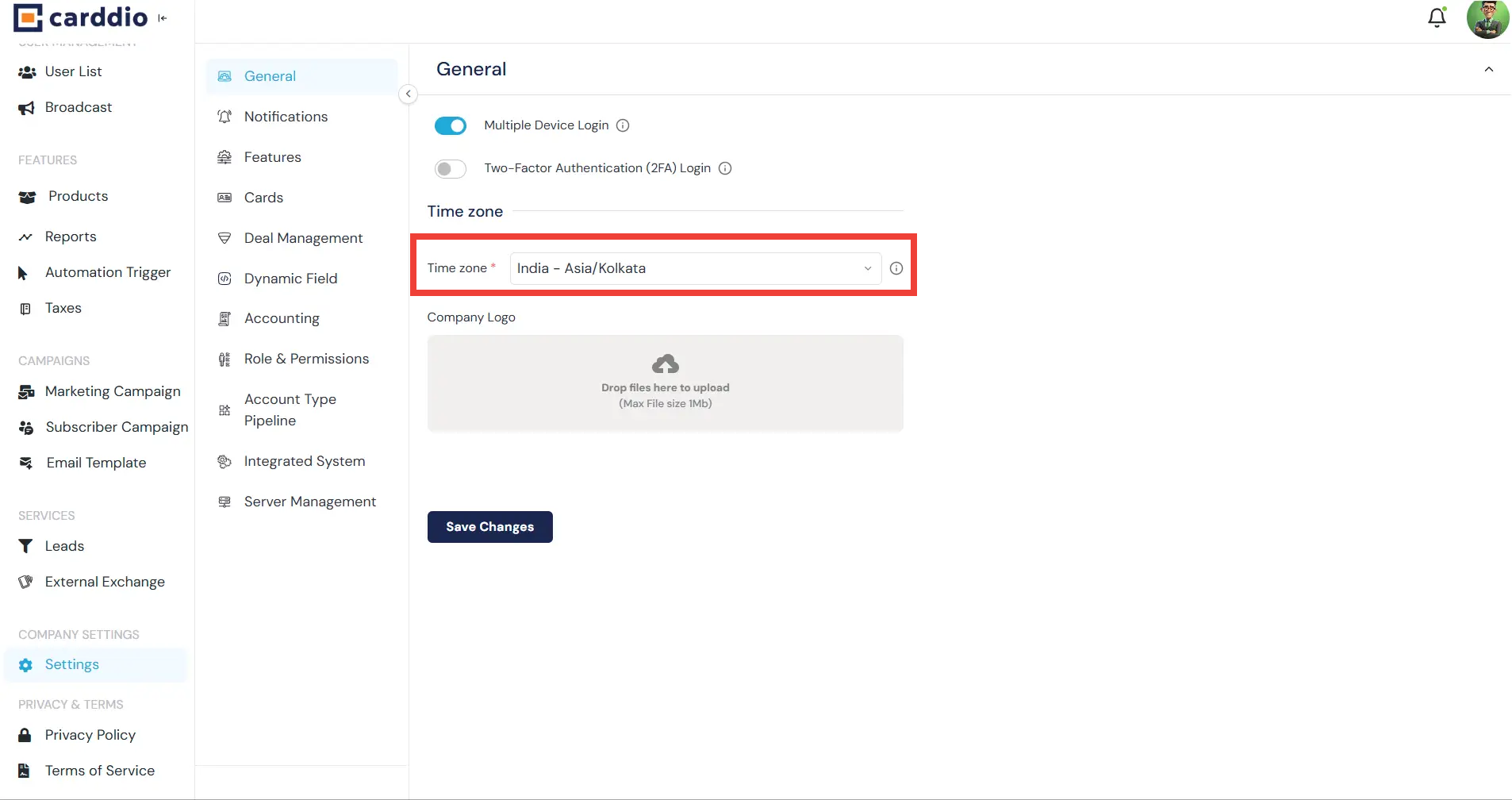Go to Marketing Campaign in sidebar
Screen dimensions: 1512x800
coord(113,391)
